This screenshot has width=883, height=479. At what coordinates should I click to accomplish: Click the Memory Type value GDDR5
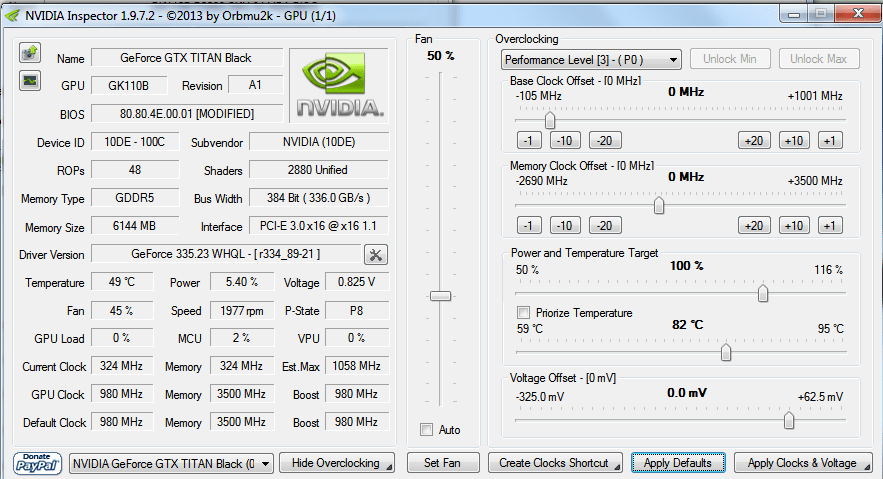135,198
